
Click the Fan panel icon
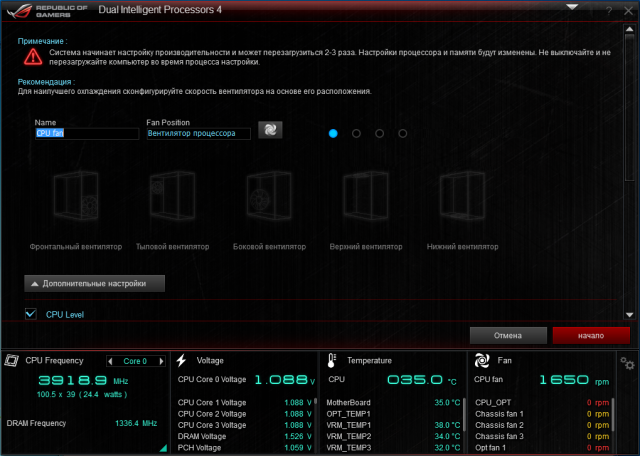point(482,360)
